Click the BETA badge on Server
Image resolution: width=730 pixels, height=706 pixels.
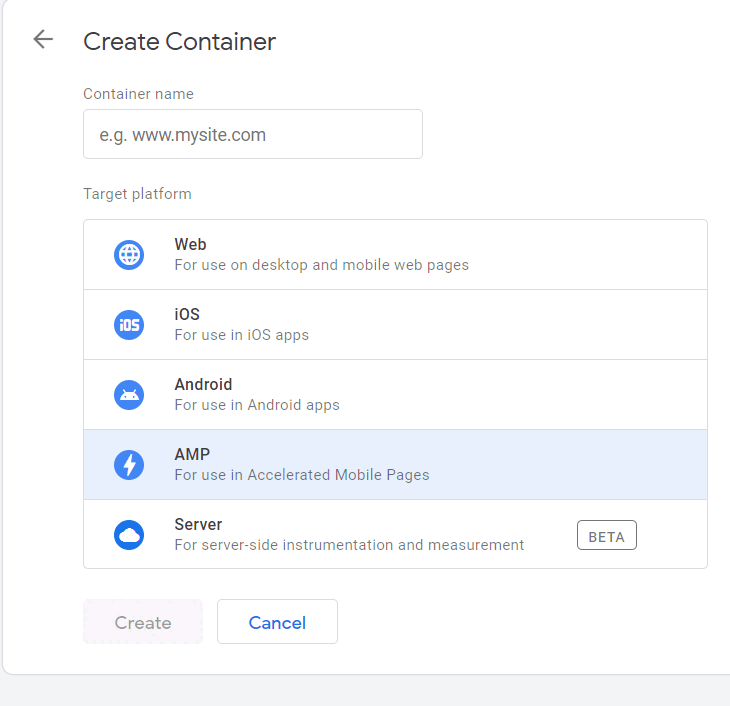[x=607, y=535]
